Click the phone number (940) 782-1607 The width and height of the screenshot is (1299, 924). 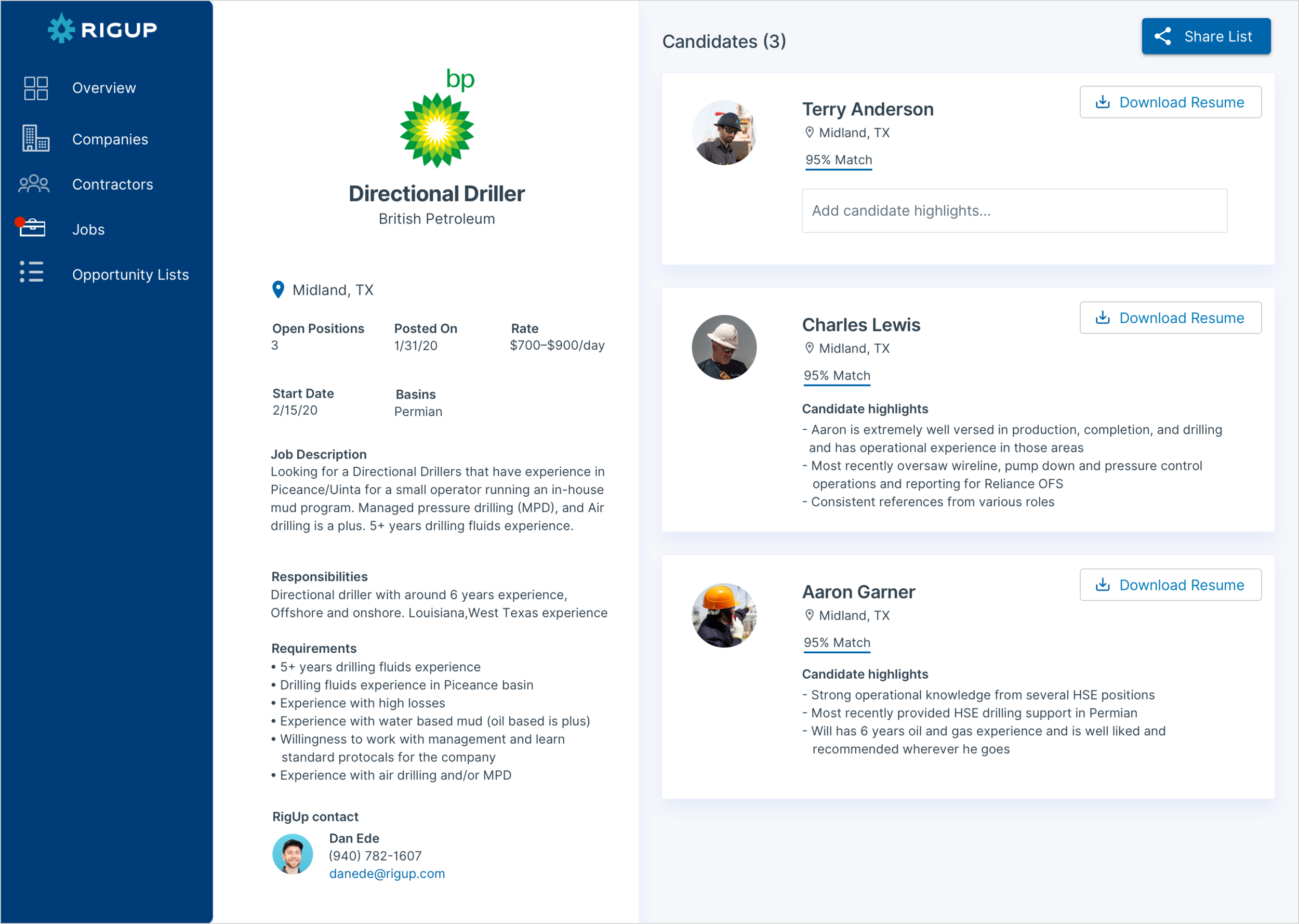click(x=375, y=856)
